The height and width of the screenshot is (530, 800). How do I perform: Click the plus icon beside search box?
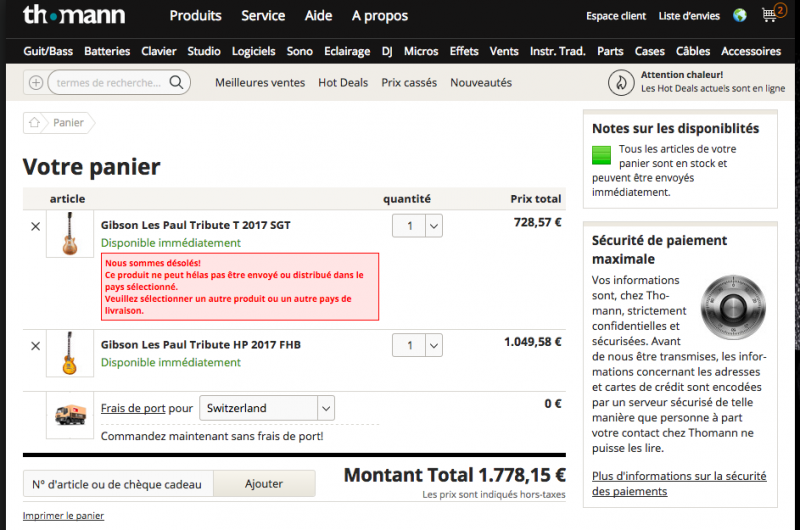pyautogui.click(x=36, y=83)
